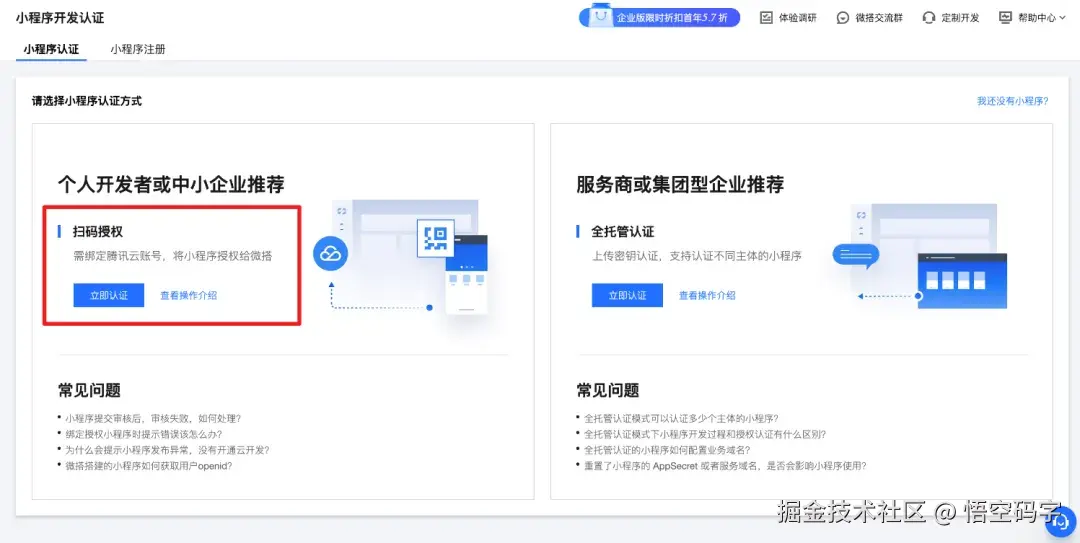Click the text 上传密钥认证，支持认证不同主体的小程序

696,256
